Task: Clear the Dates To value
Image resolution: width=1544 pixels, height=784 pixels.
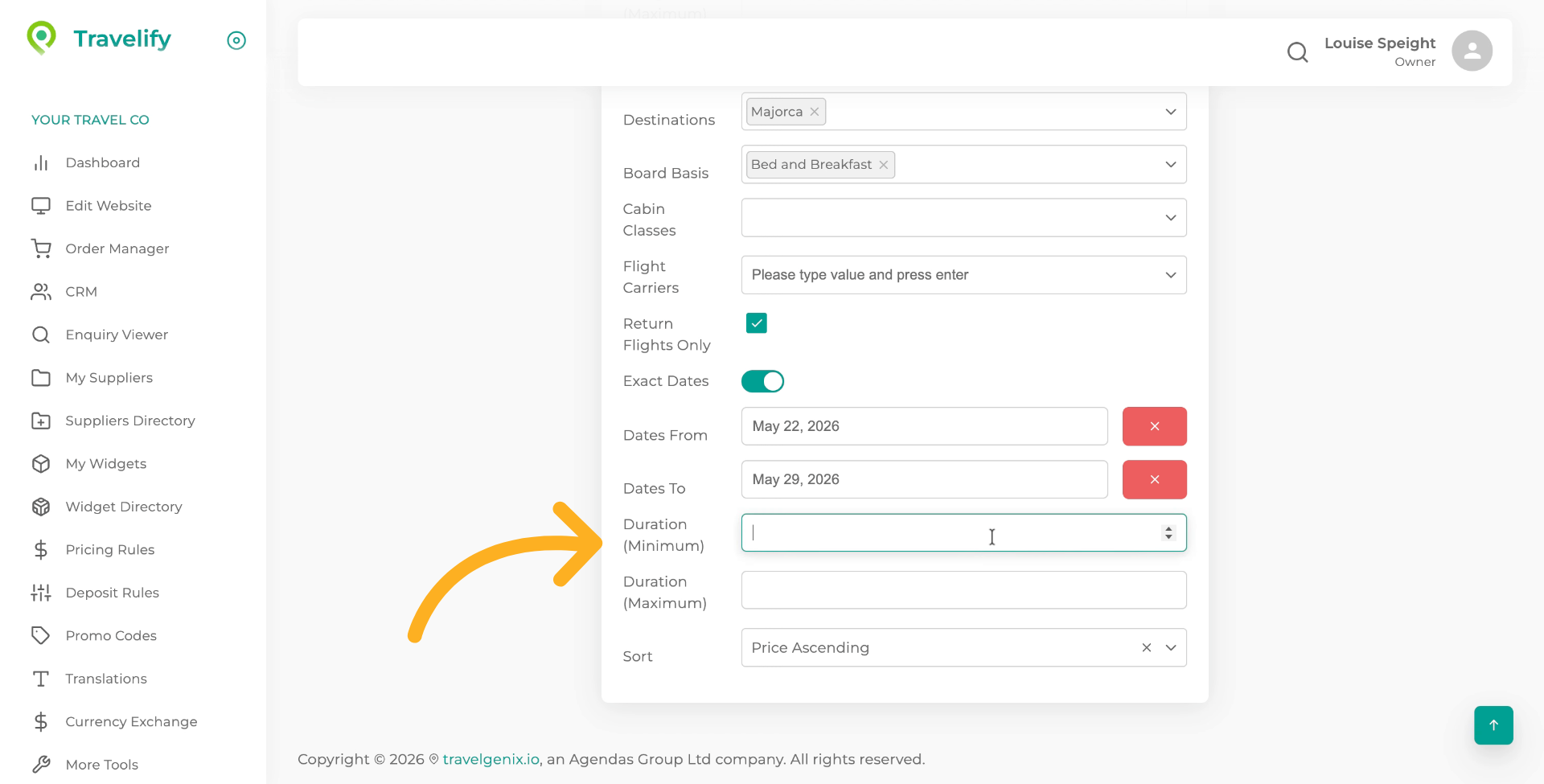Action: pyautogui.click(x=1154, y=479)
